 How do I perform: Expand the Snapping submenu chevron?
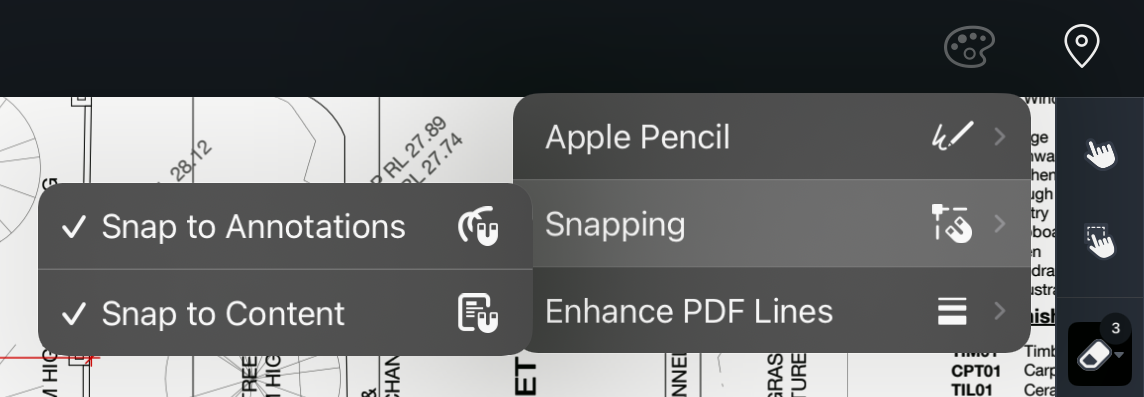[1000, 223]
